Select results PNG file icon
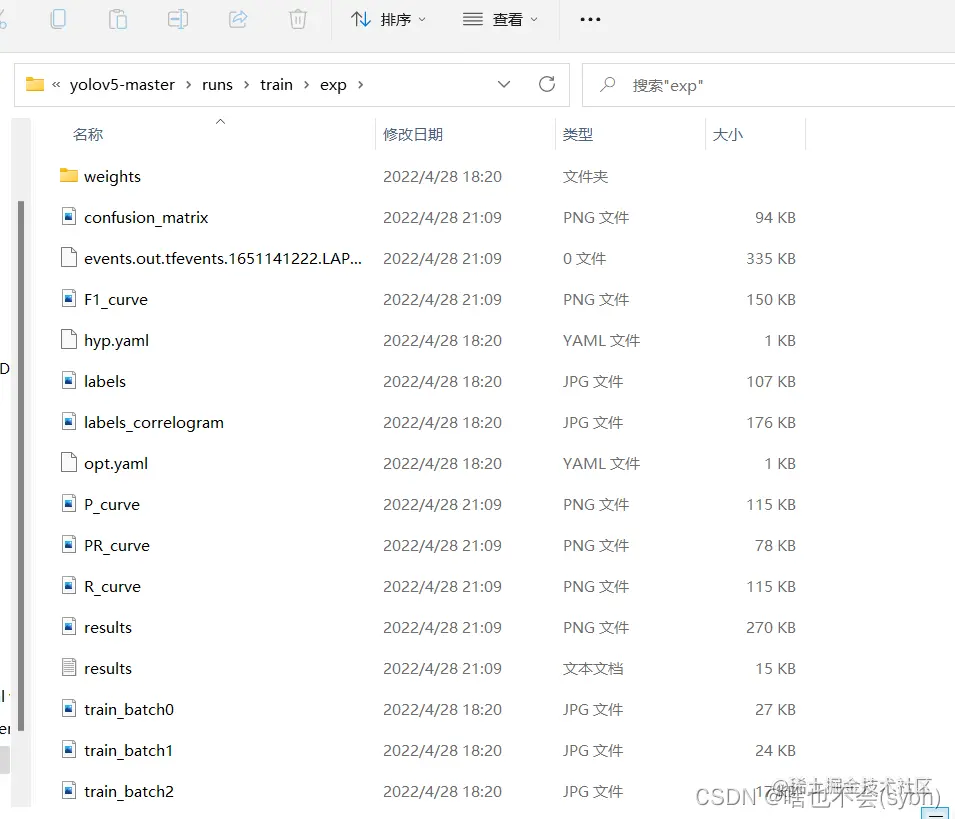 tap(69, 626)
